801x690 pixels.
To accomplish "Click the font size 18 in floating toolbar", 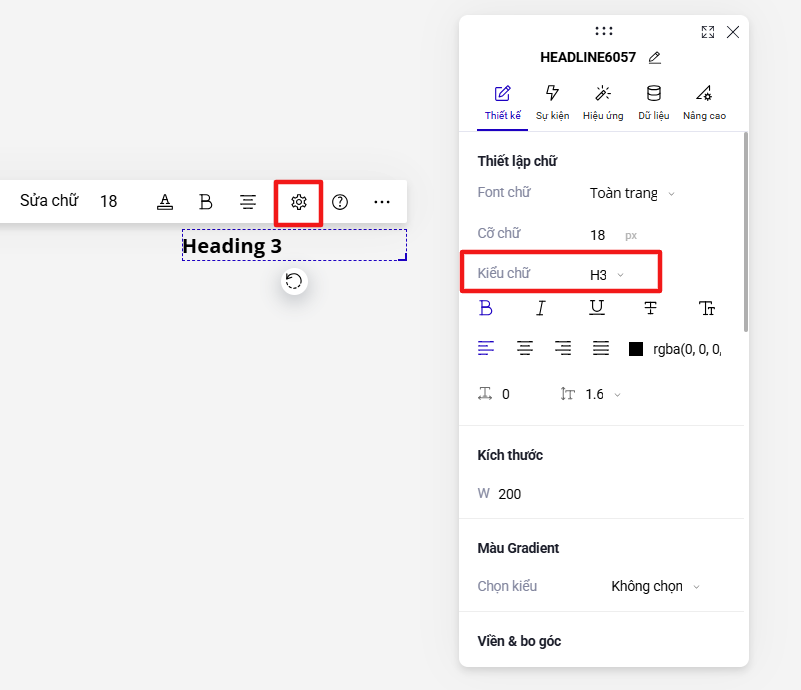I will click(109, 202).
